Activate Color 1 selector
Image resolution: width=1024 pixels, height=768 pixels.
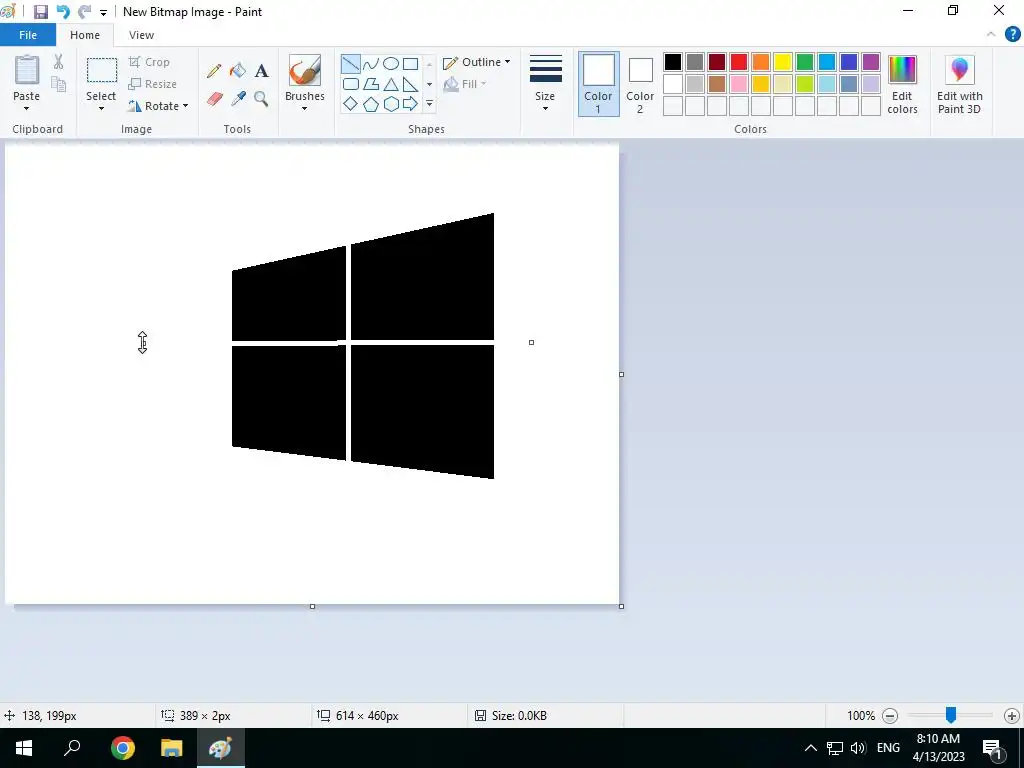point(598,84)
